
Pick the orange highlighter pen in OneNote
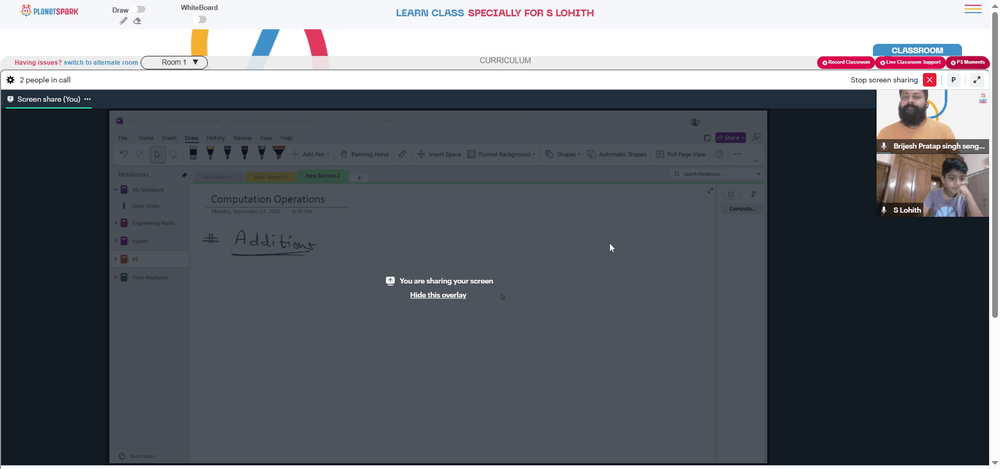click(x=279, y=153)
